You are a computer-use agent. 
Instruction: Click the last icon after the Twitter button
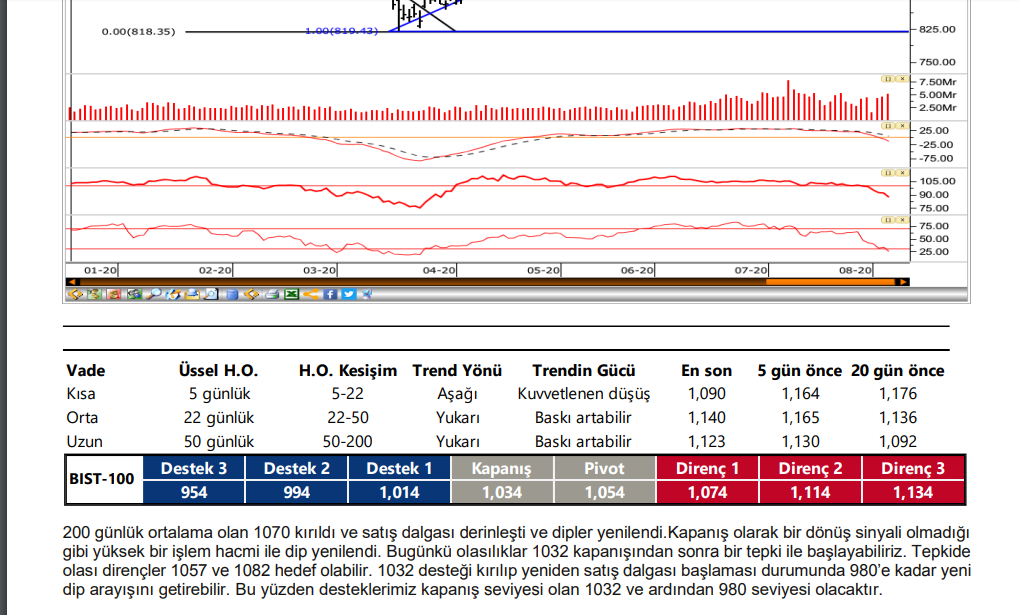point(367,294)
